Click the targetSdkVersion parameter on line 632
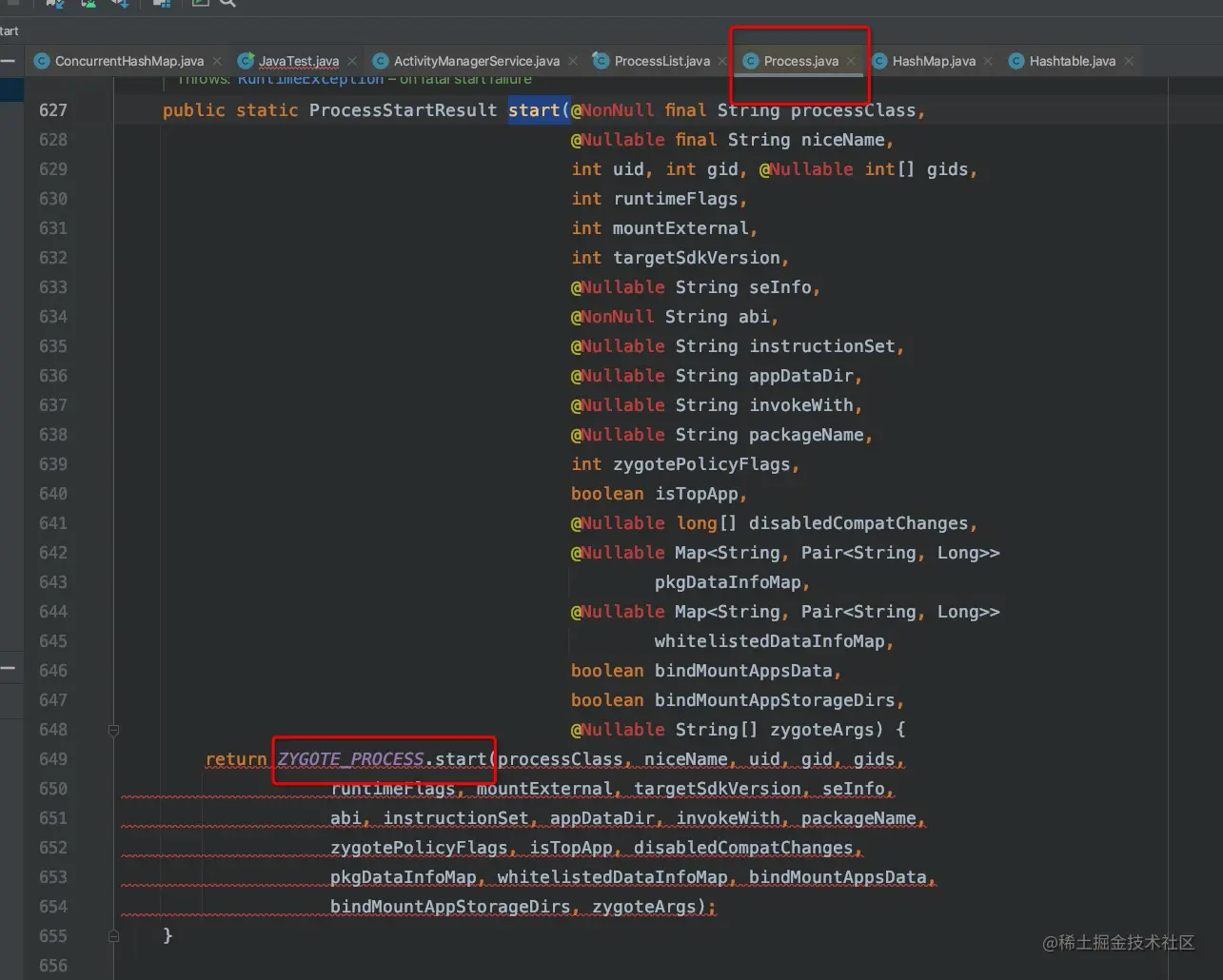Screen dimensions: 1223x980 tap(697, 258)
